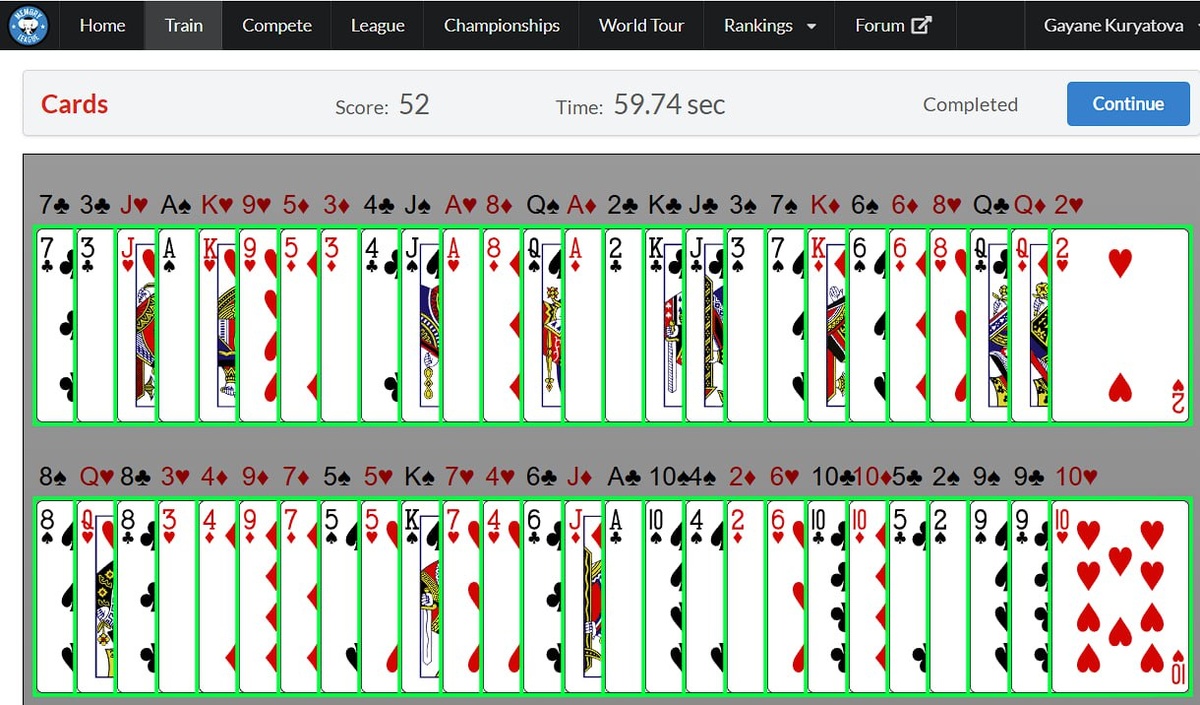Click the Memory League logo icon
This screenshot has height=705, width=1200.
27,25
